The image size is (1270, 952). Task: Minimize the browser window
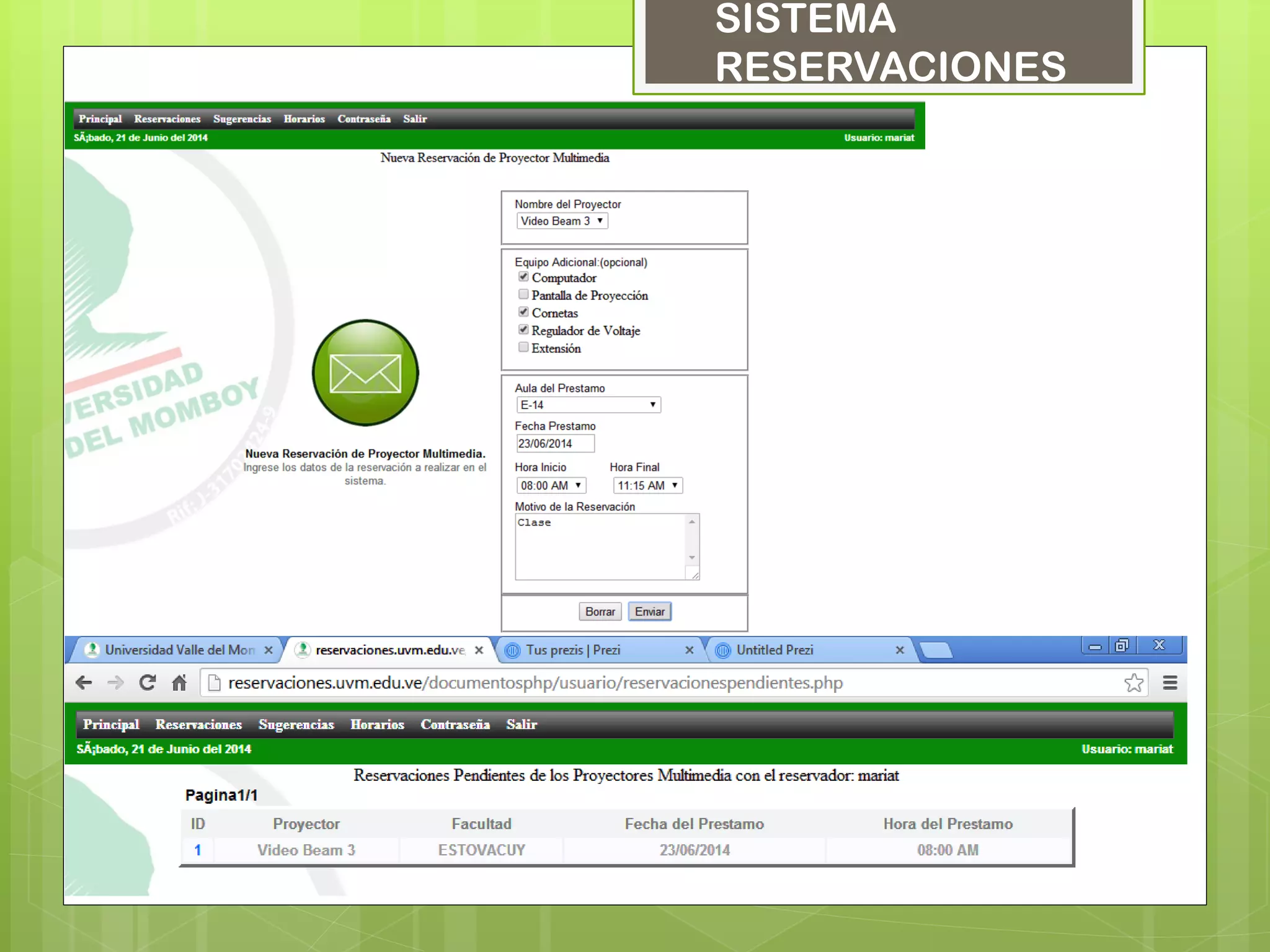tap(1095, 646)
